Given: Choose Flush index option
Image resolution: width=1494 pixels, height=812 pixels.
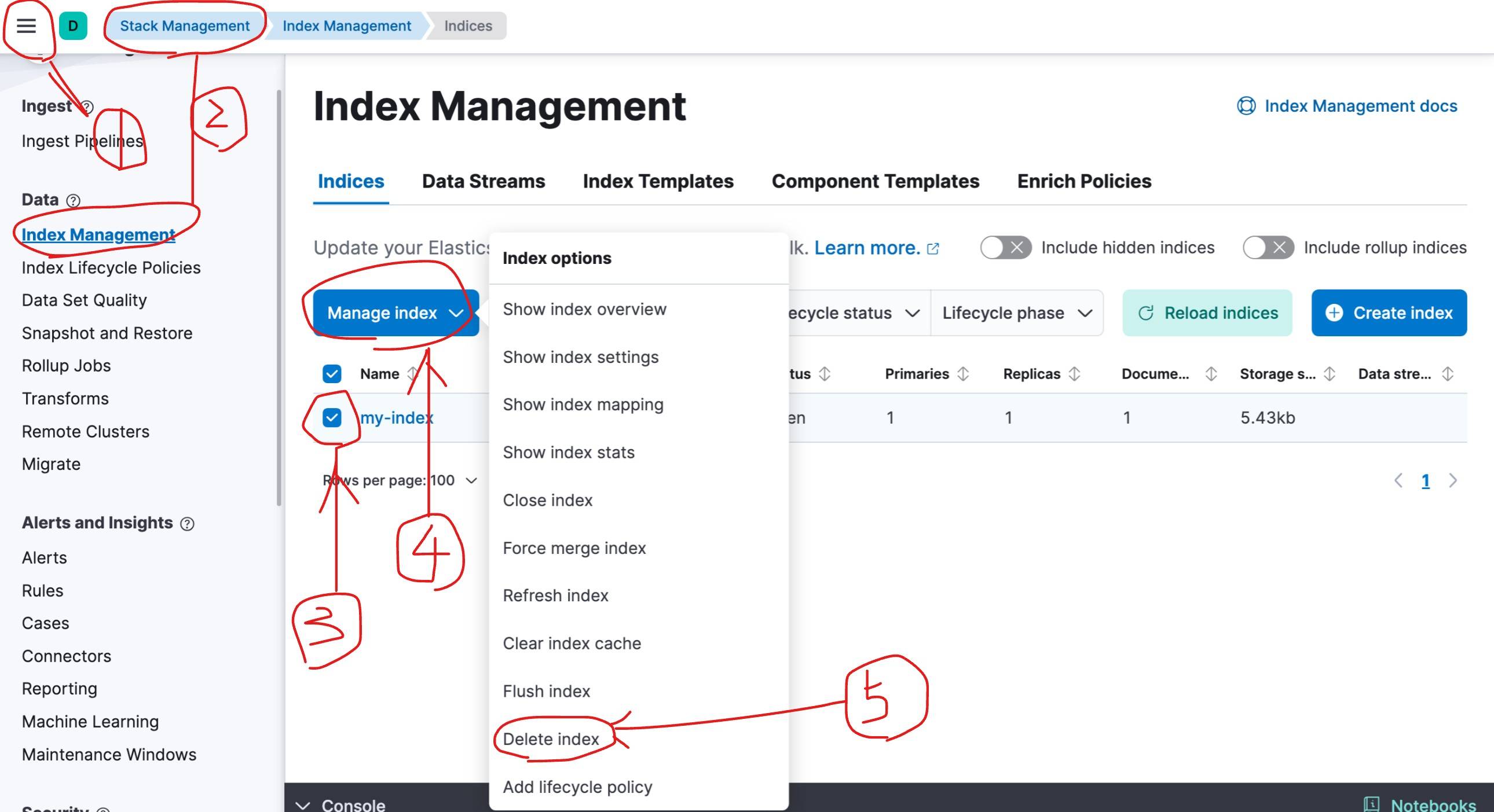Looking at the screenshot, I should point(639,691).
